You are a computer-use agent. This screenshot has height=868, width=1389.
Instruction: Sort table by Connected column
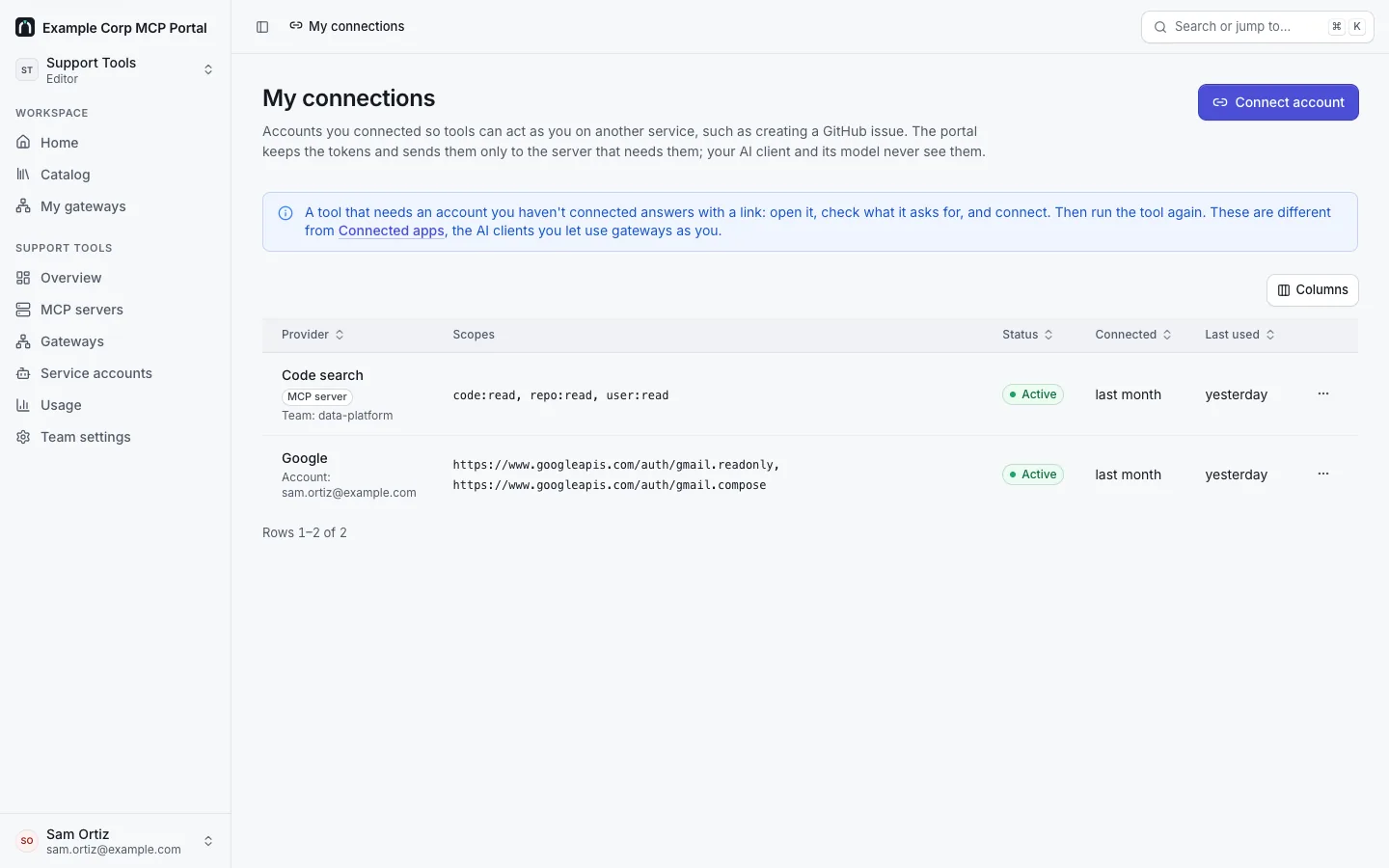coord(1134,335)
